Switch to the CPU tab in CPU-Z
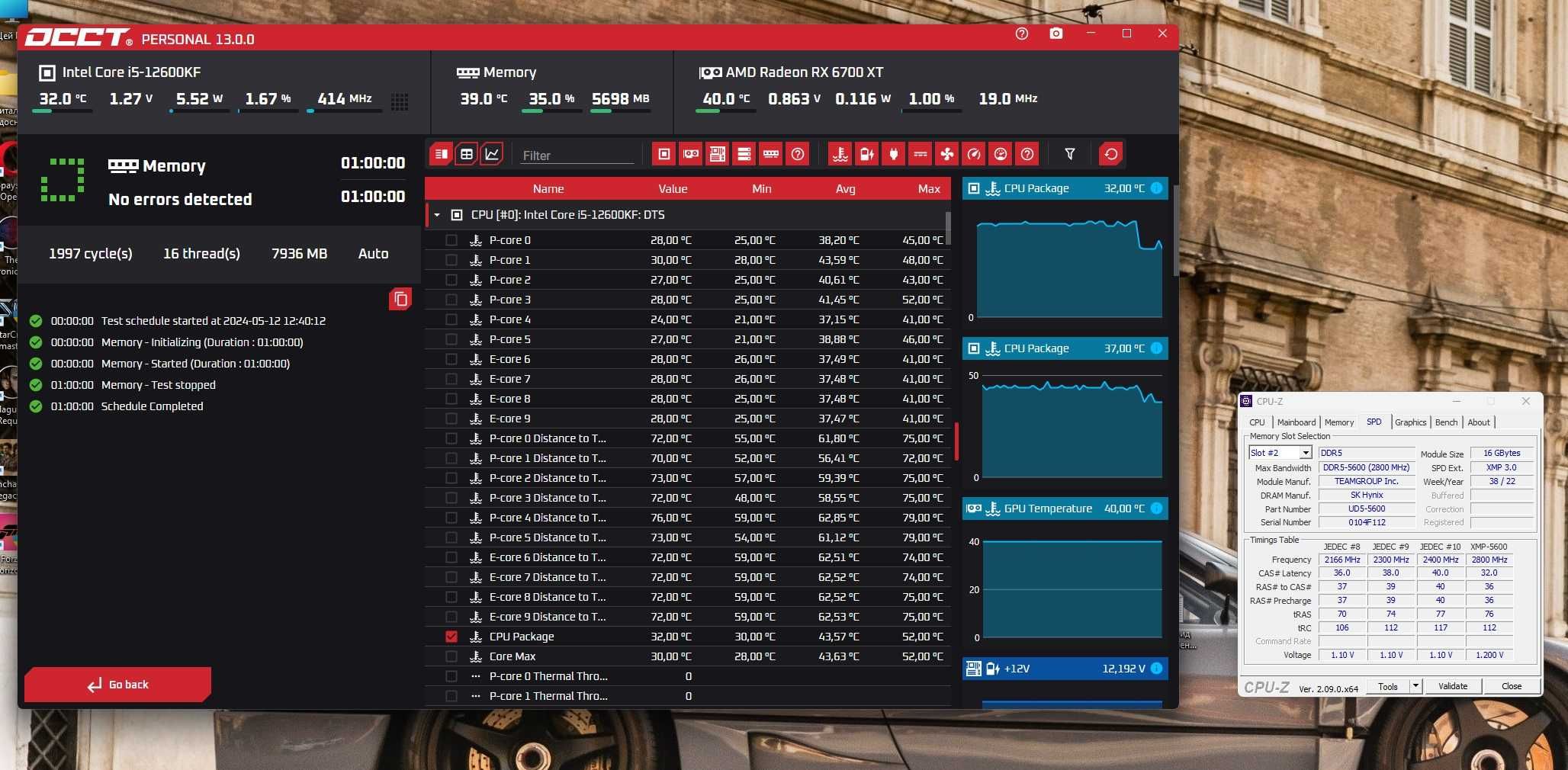 (1257, 422)
